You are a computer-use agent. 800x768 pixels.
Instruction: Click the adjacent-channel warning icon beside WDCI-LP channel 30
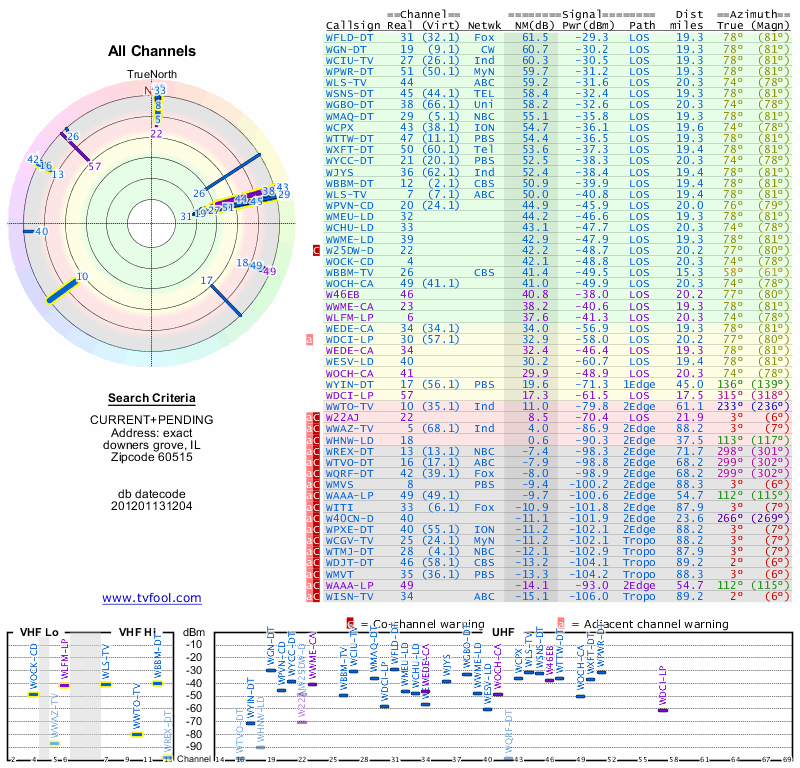click(309, 339)
